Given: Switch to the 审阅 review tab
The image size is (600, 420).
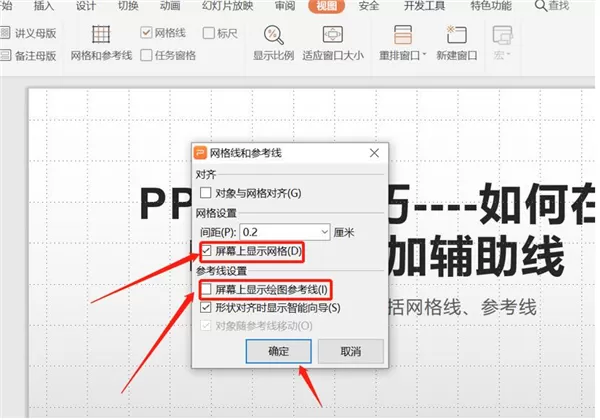Looking at the screenshot, I should 285,6.
